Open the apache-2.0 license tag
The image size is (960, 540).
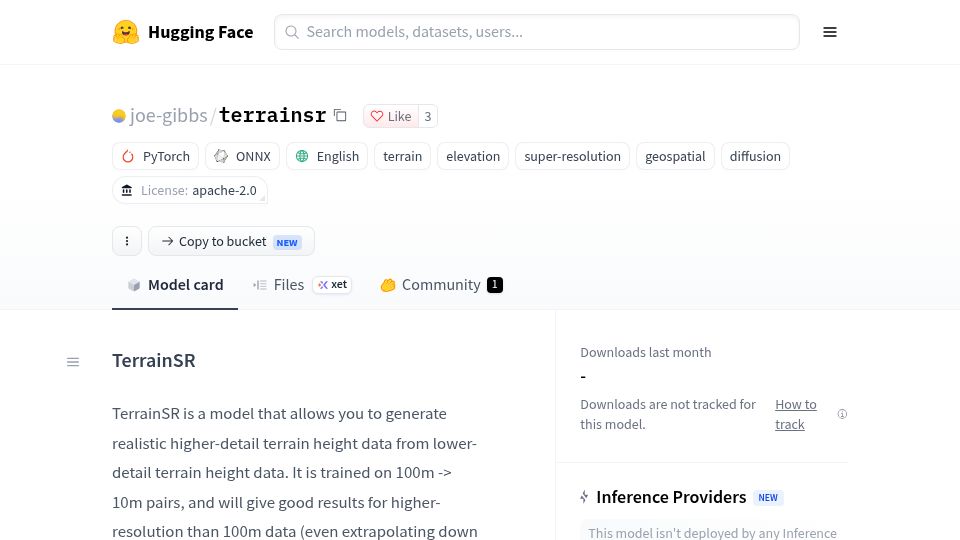pyautogui.click(x=190, y=190)
